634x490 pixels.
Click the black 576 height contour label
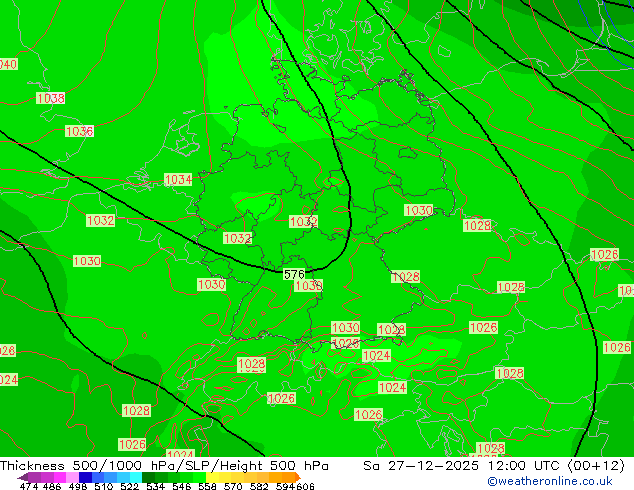pos(294,275)
